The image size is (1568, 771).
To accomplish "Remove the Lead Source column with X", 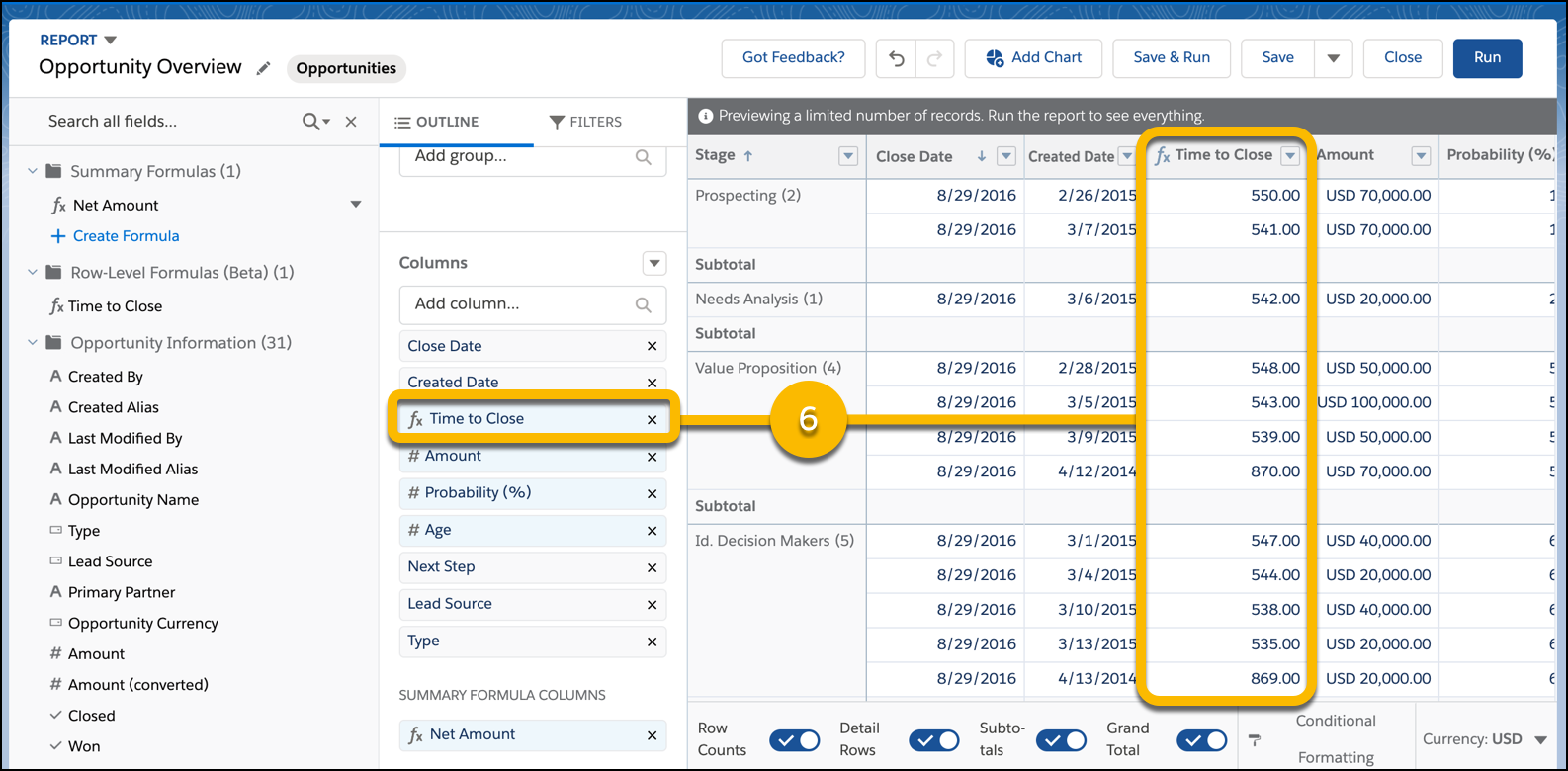I will coord(652,604).
